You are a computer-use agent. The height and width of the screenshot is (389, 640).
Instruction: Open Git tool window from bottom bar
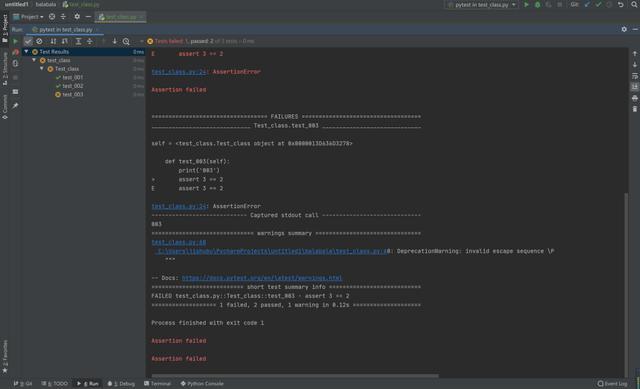click(23, 384)
